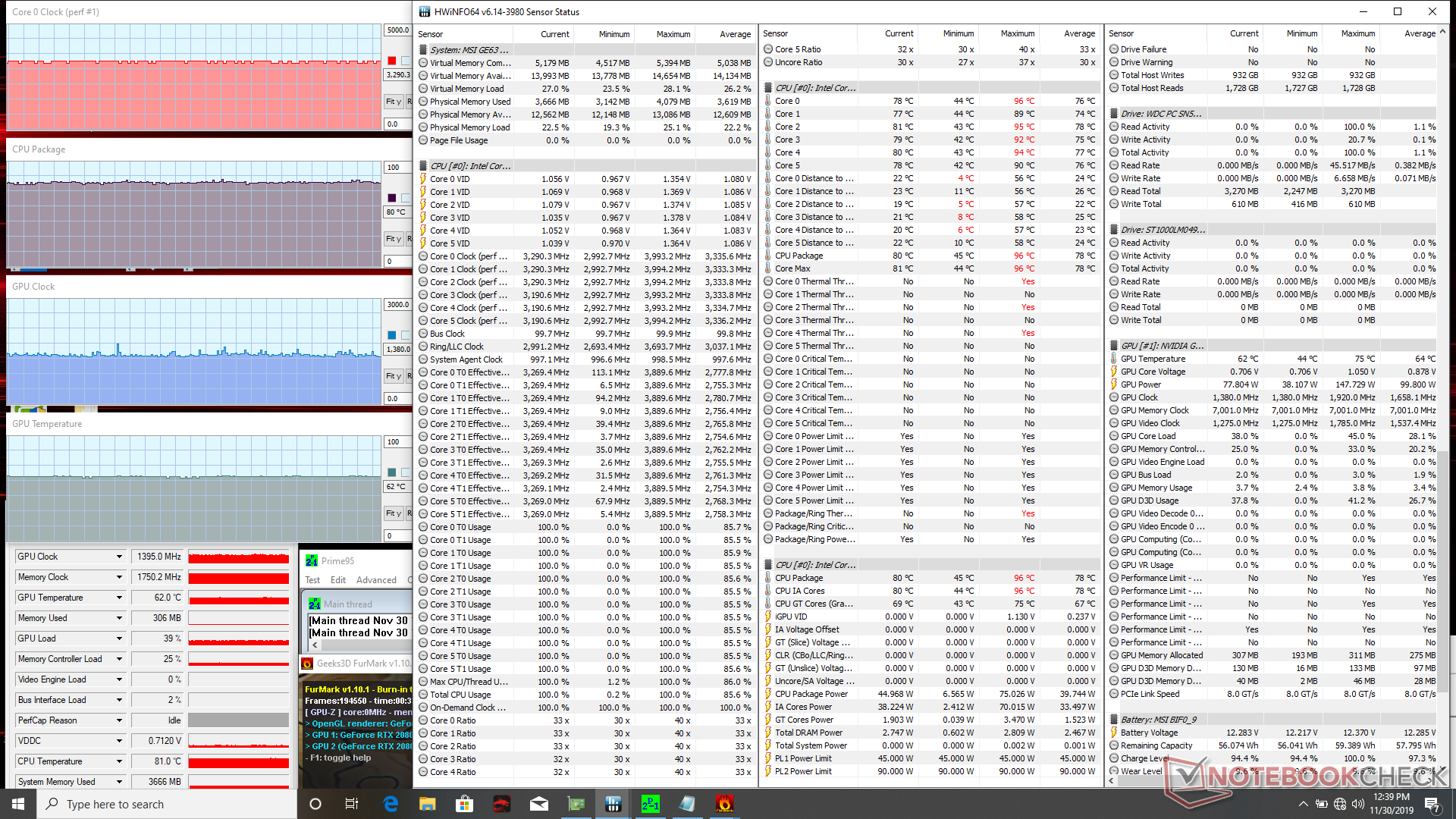The width and height of the screenshot is (1456, 819).
Task: Pick the purple CPU Package color swatch
Action: coord(392,198)
